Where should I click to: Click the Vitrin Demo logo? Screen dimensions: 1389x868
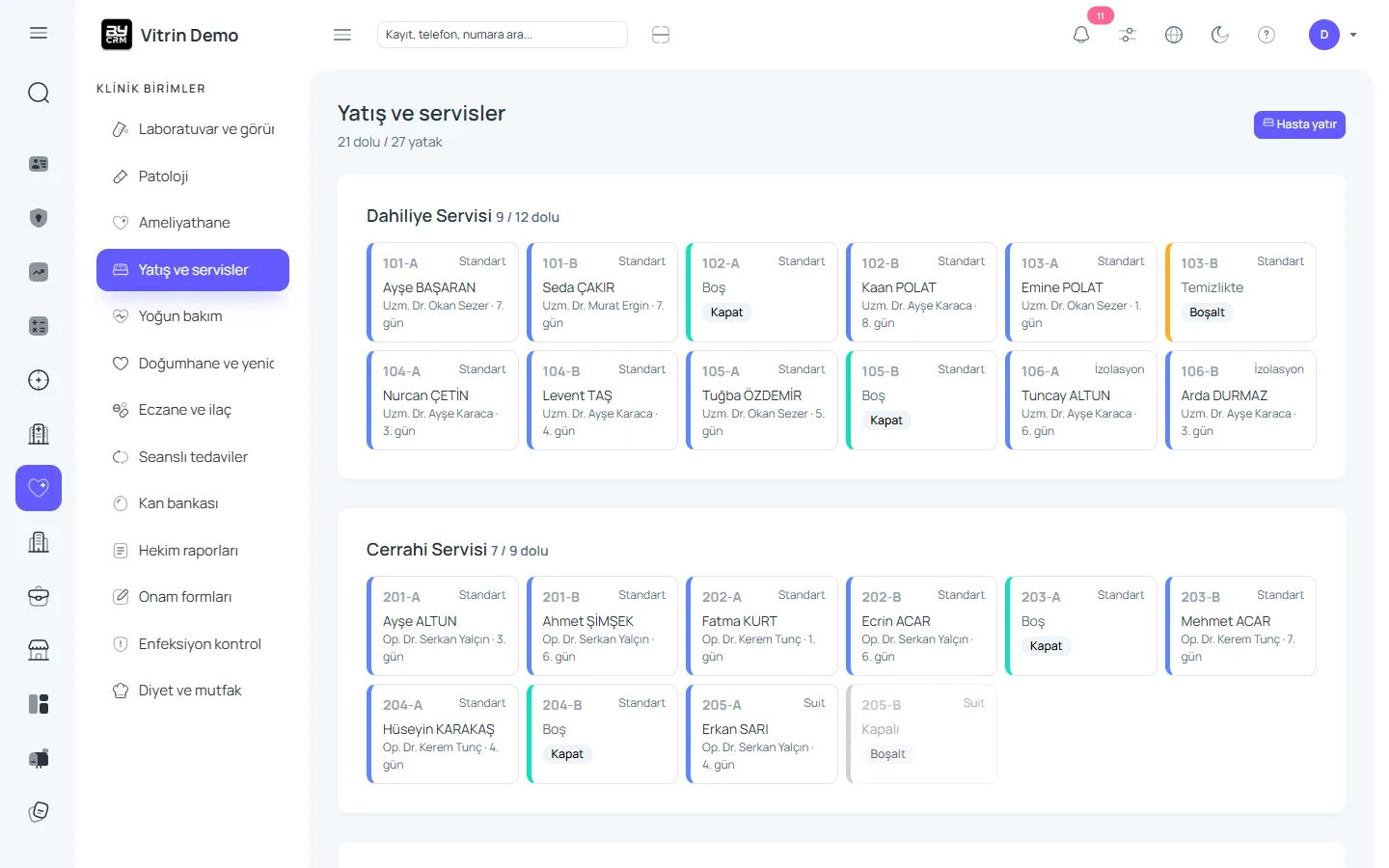(170, 35)
